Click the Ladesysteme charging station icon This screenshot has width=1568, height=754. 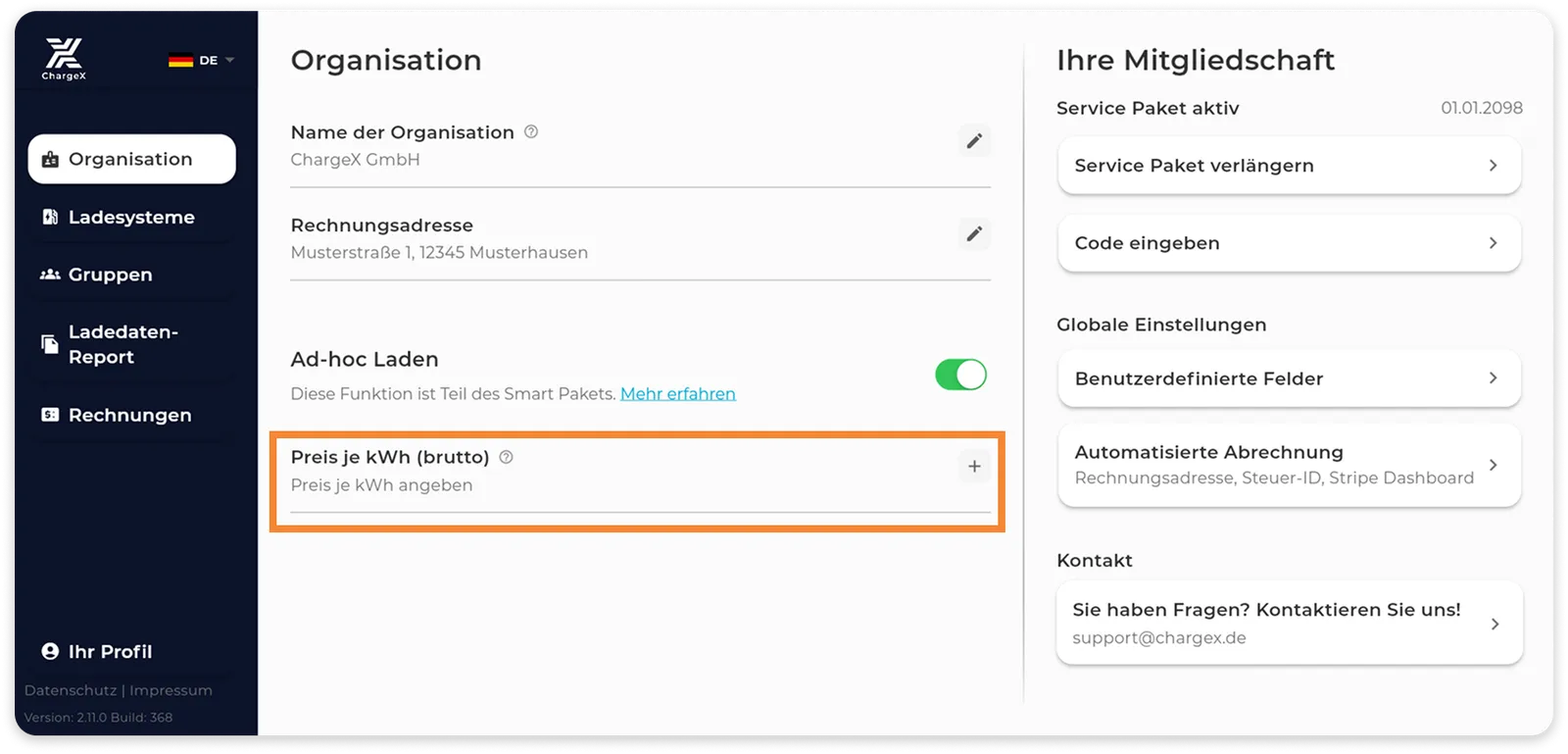click(50, 217)
